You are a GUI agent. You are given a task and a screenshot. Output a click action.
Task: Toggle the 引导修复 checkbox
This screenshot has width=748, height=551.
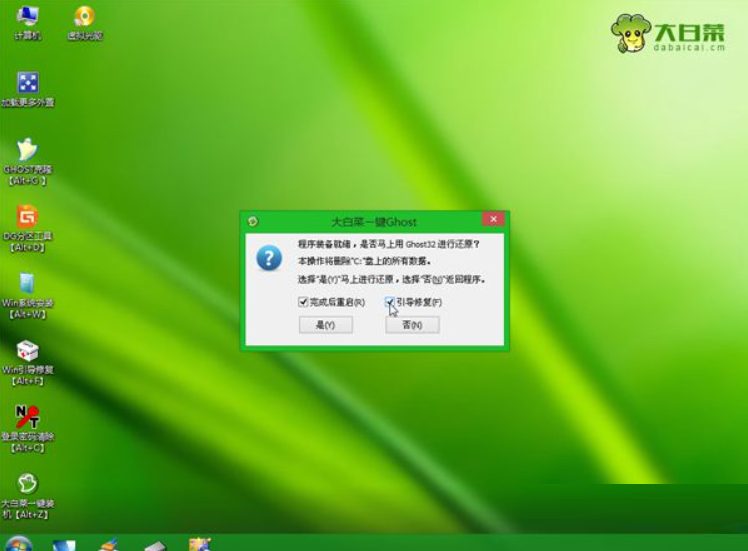pyautogui.click(x=390, y=302)
